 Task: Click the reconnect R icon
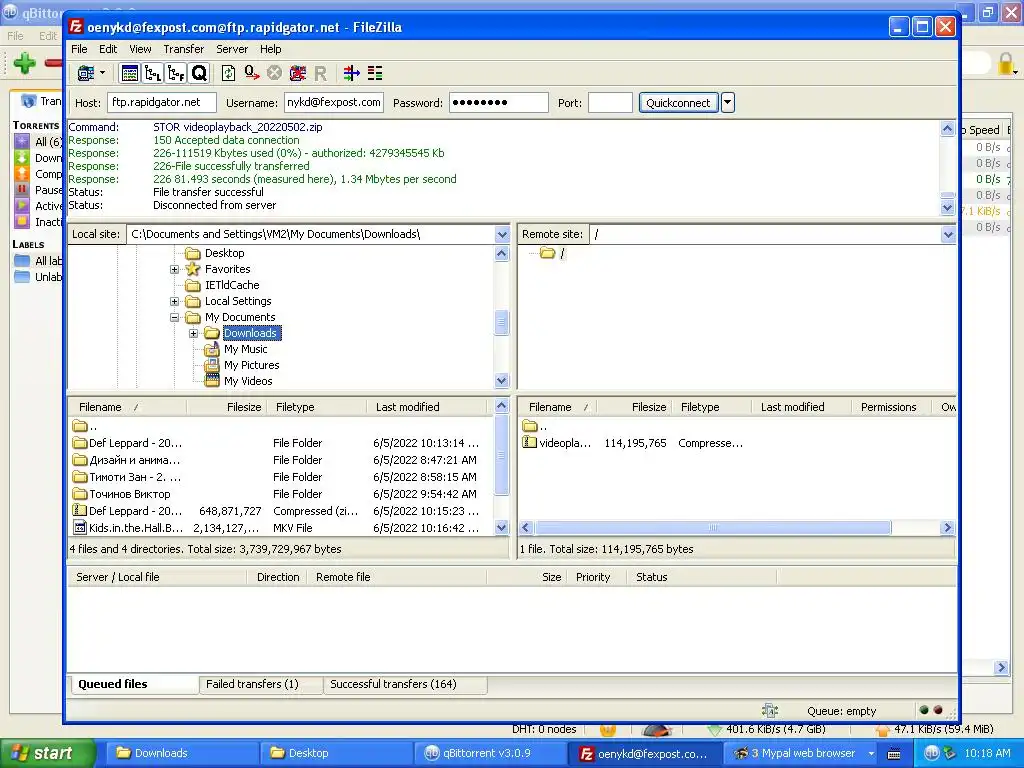[320, 73]
